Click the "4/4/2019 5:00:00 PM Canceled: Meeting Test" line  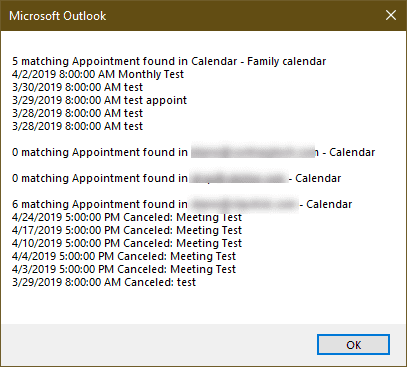pos(124,256)
